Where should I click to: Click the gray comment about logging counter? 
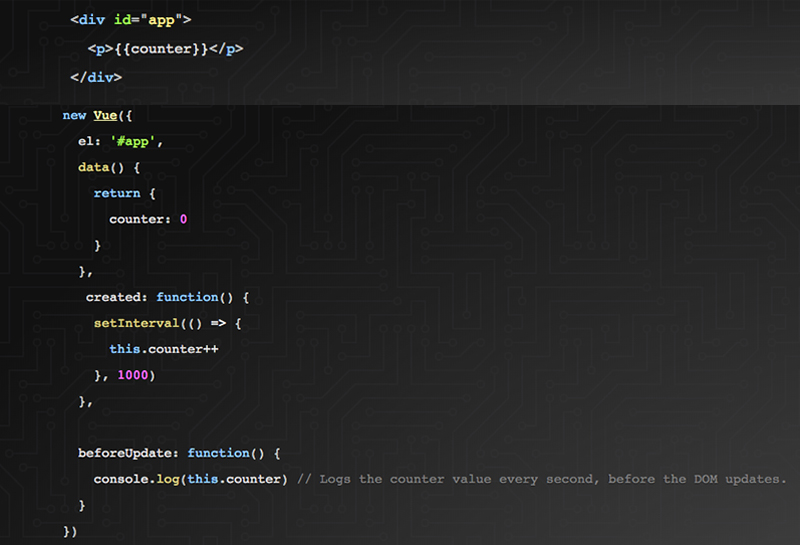click(x=541, y=479)
